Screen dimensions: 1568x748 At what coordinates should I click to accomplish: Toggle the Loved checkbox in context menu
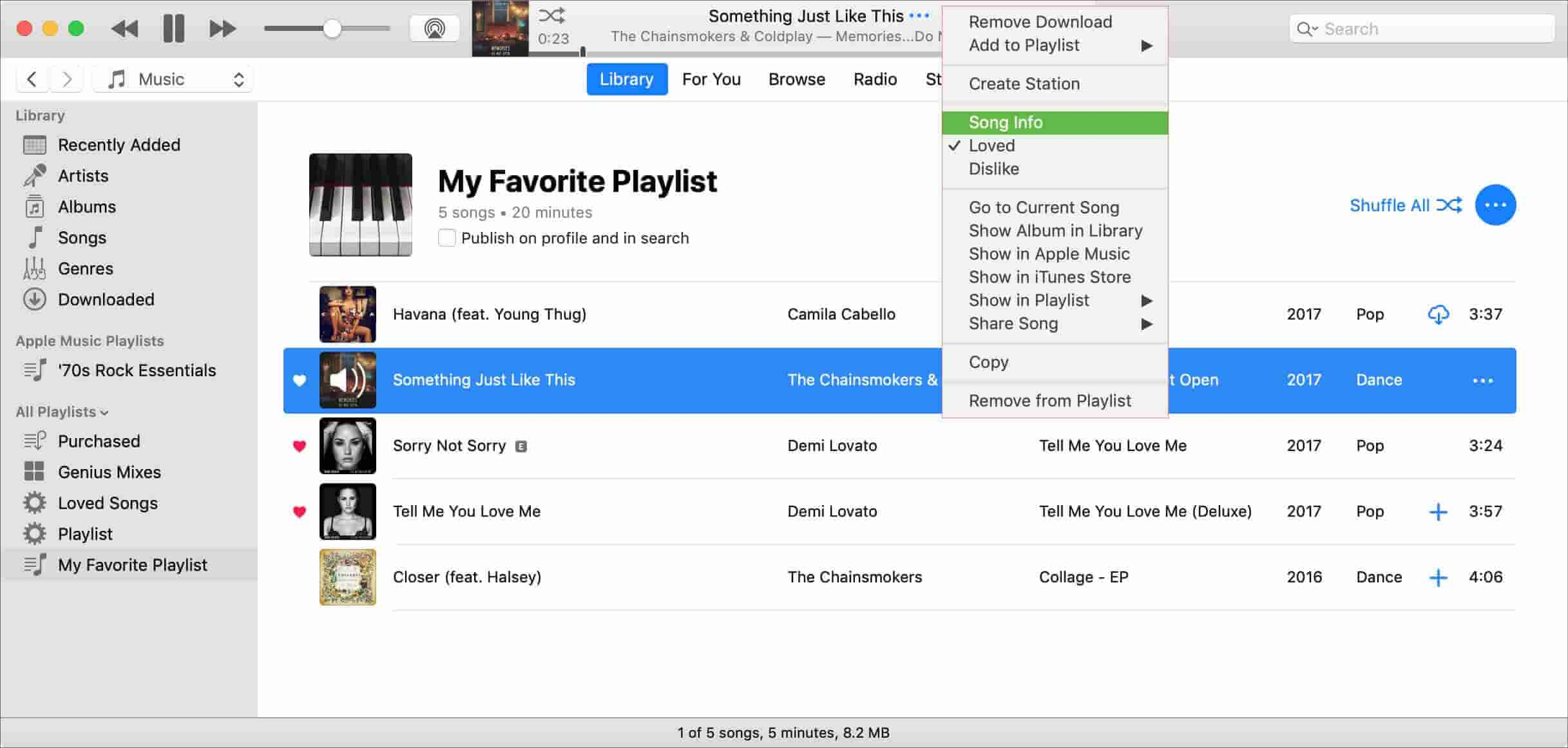[x=992, y=145]
